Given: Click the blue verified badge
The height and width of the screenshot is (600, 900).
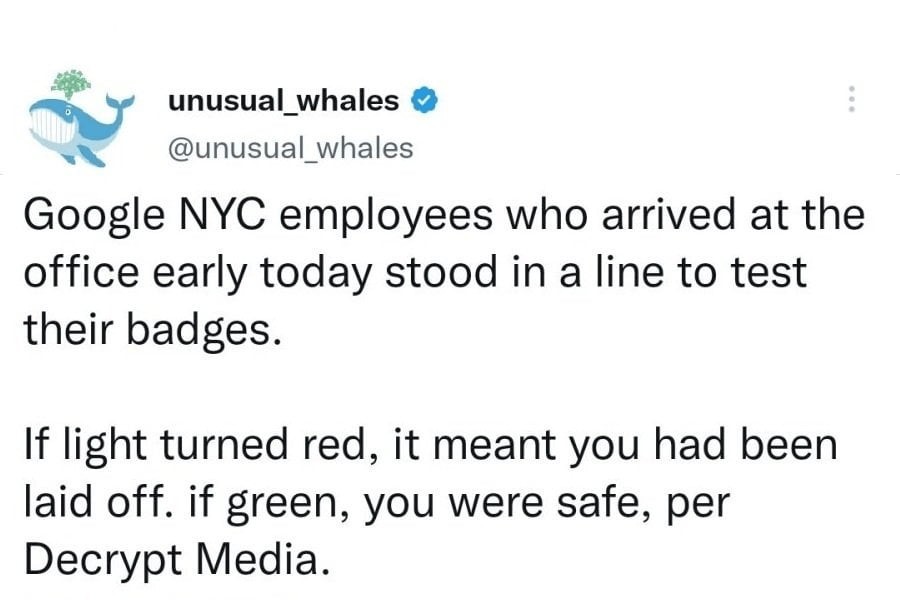Looking at the screenshot, I should (x=423, y=100).
